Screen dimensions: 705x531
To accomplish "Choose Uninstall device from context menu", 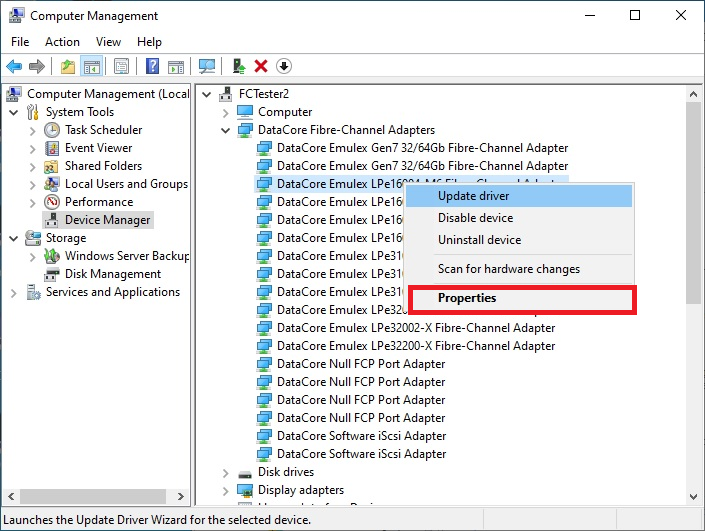I will [x=479, y=240].
